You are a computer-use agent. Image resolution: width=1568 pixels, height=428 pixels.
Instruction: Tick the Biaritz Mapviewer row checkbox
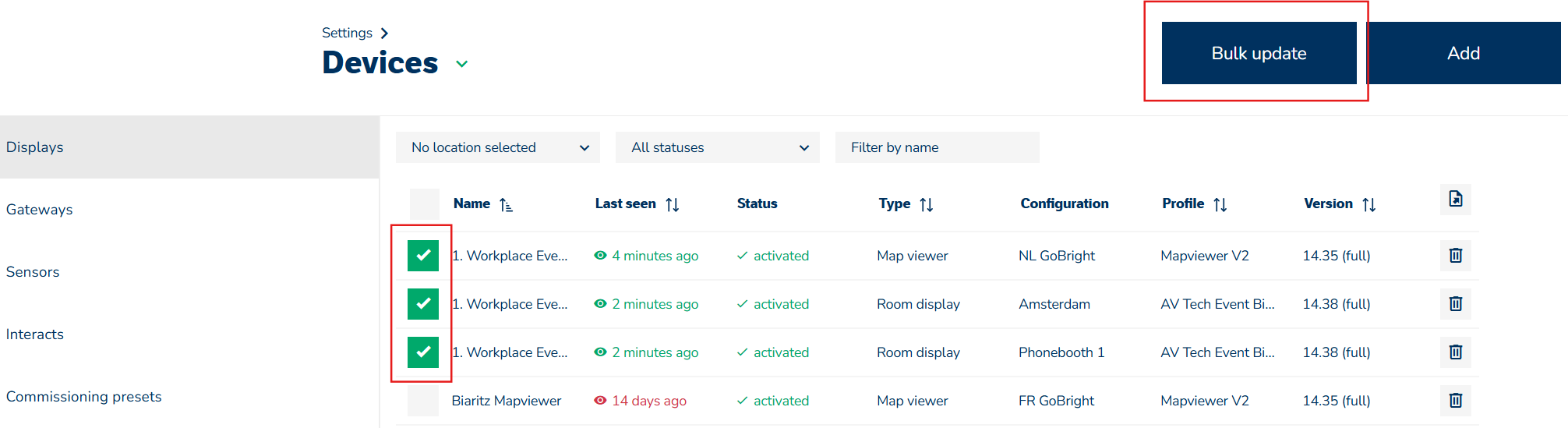[423, 401]
